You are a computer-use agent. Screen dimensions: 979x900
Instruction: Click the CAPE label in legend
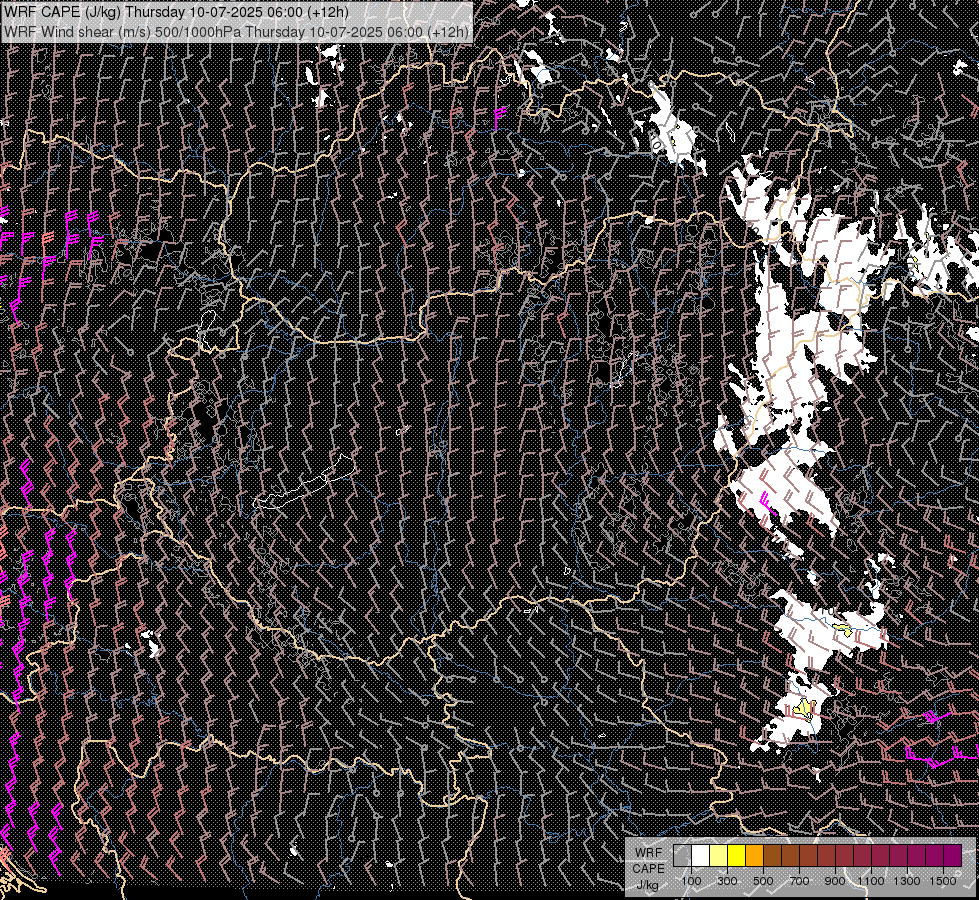pos(649,869)
